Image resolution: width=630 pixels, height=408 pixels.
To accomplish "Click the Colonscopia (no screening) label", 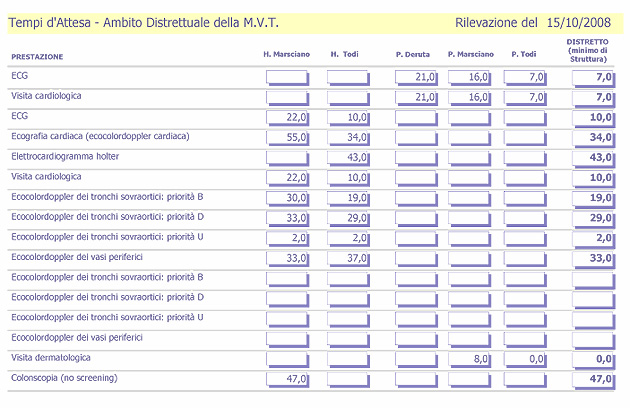I will (x=64, y=377).
